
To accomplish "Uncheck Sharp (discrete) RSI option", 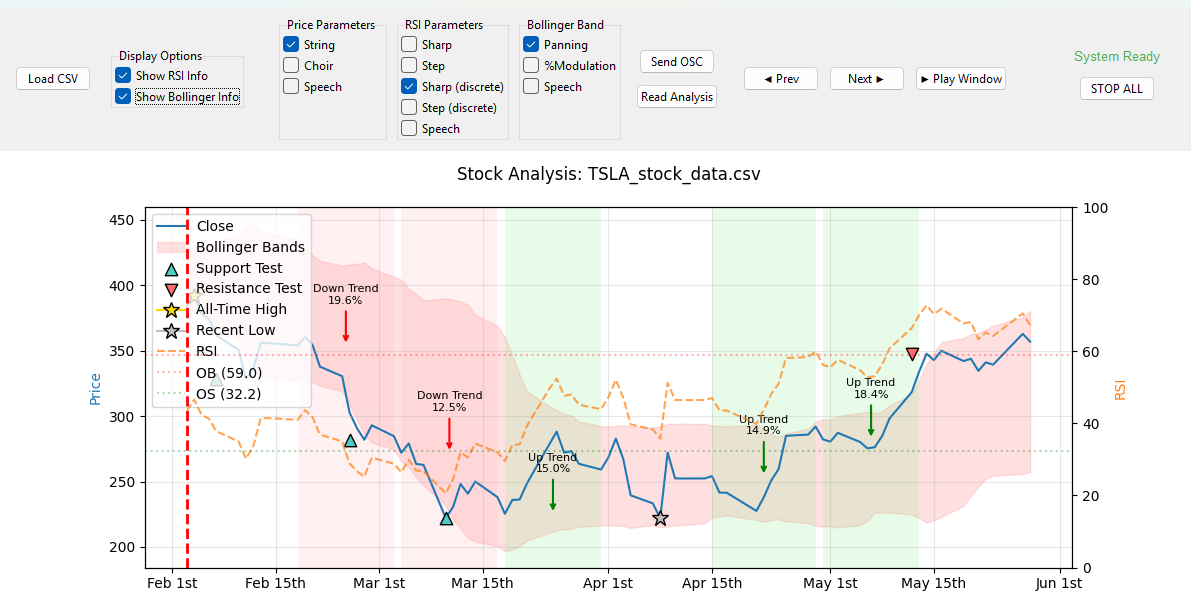I will [x=409, y=87].
